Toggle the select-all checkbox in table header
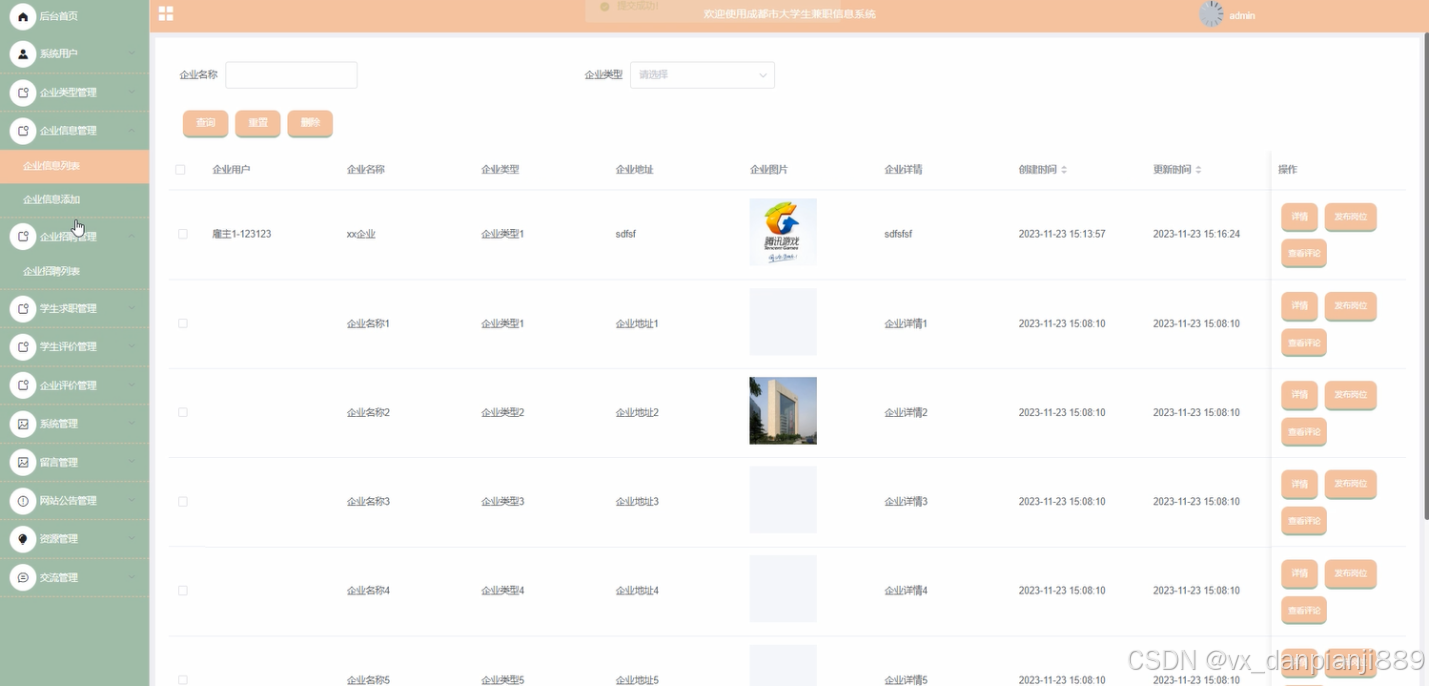This screenshot has height=686, width=1429. [180, 170]
